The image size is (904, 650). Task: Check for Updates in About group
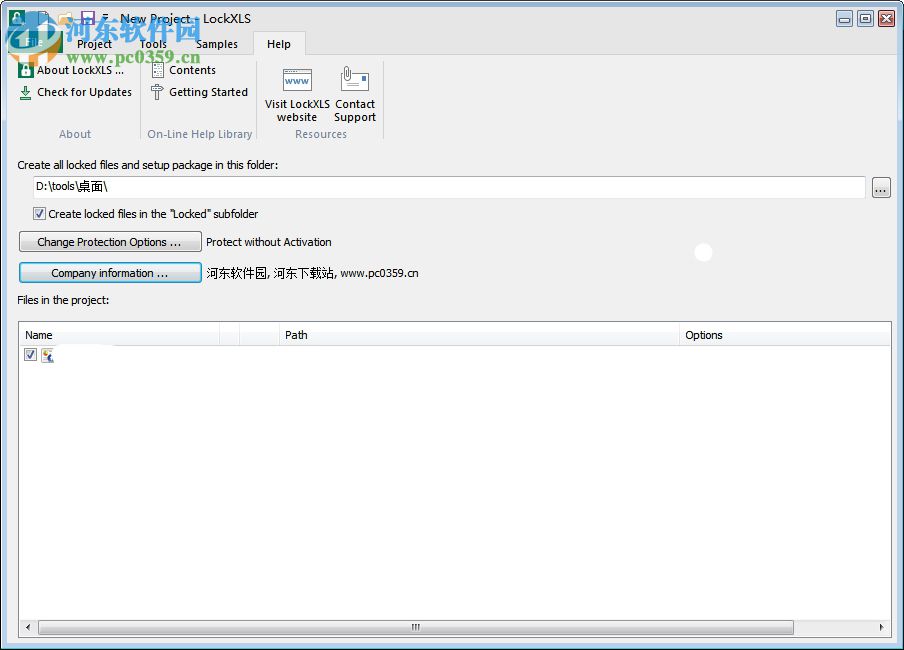(76, 92)
